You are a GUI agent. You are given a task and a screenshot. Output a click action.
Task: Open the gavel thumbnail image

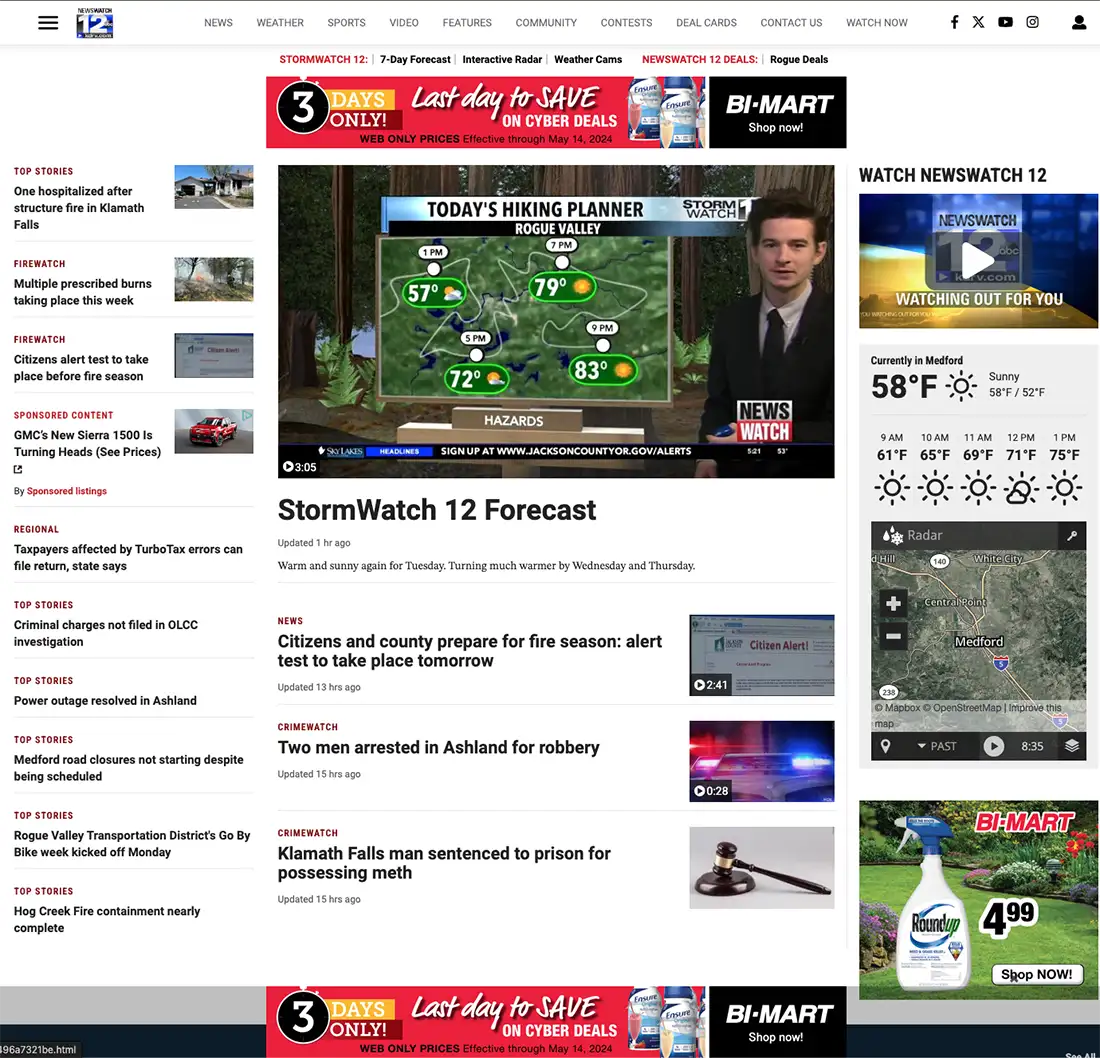coord(762,868)
